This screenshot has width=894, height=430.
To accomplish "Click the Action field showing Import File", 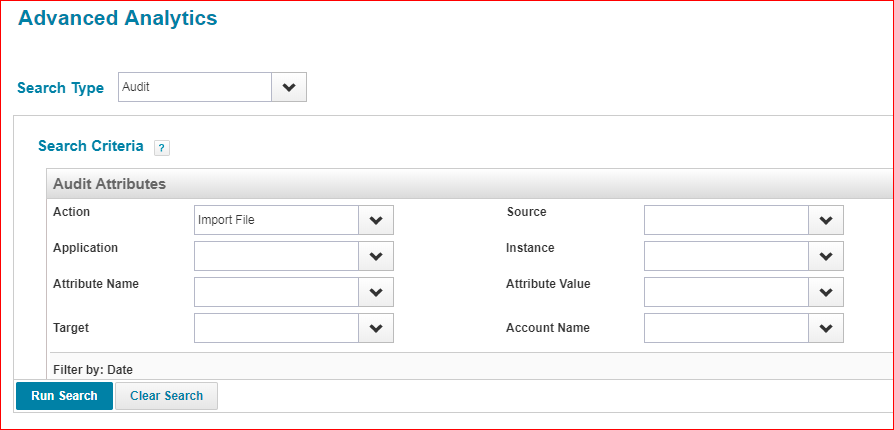I will tap(276, 220).
